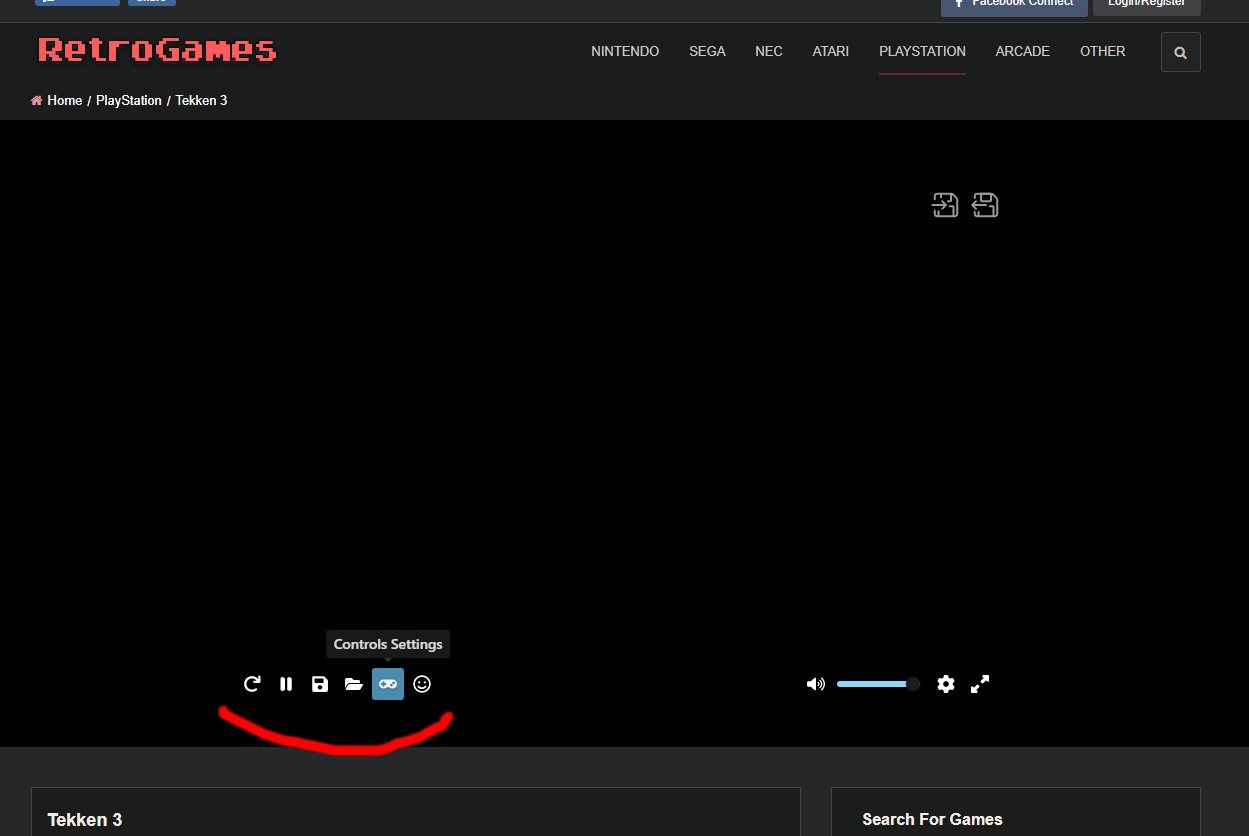Open the SEGA menu
This screenshot has width=1249, height=836.
click(x=707, y=51)
